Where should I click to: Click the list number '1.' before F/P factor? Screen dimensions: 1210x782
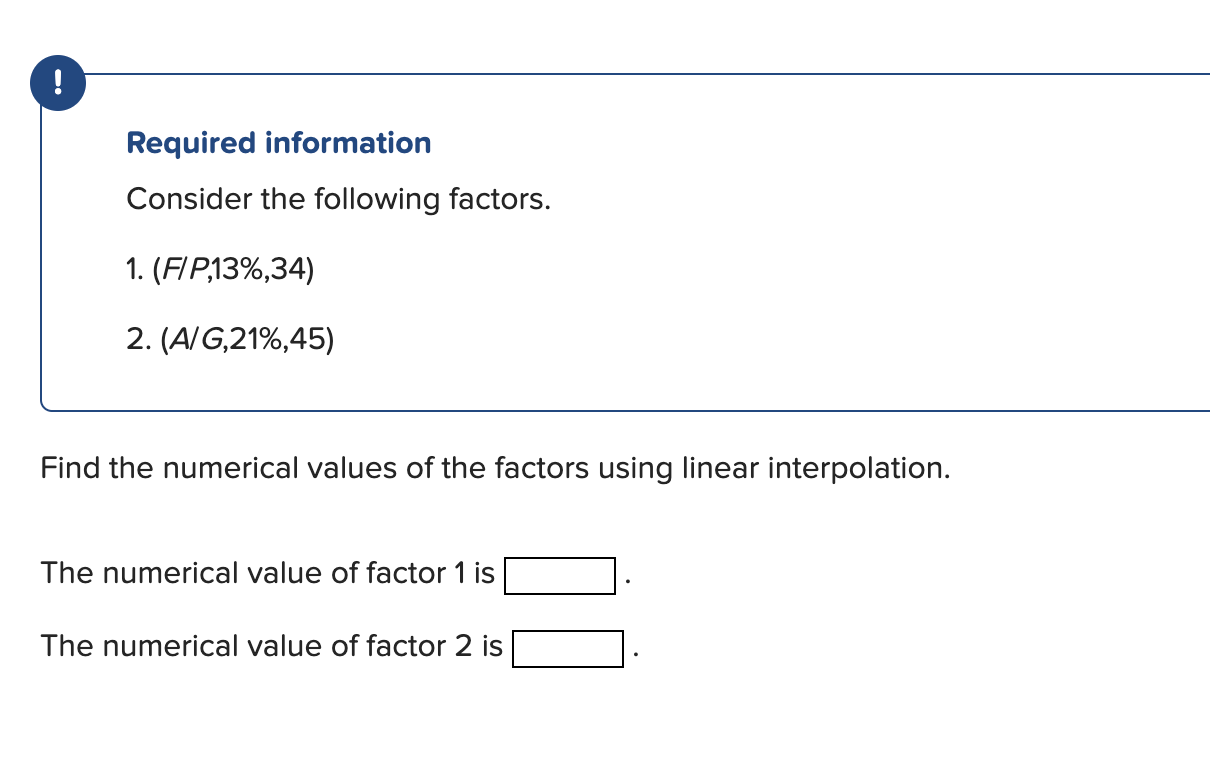(135, 268)
